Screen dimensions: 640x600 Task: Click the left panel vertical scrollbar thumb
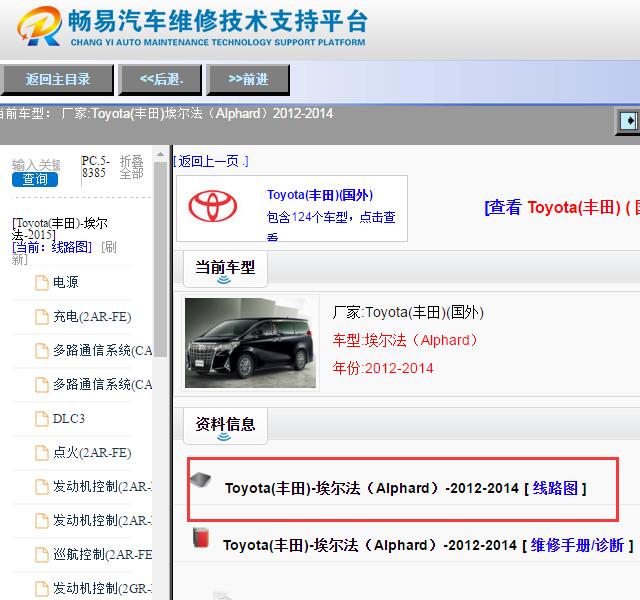[160, 259]
